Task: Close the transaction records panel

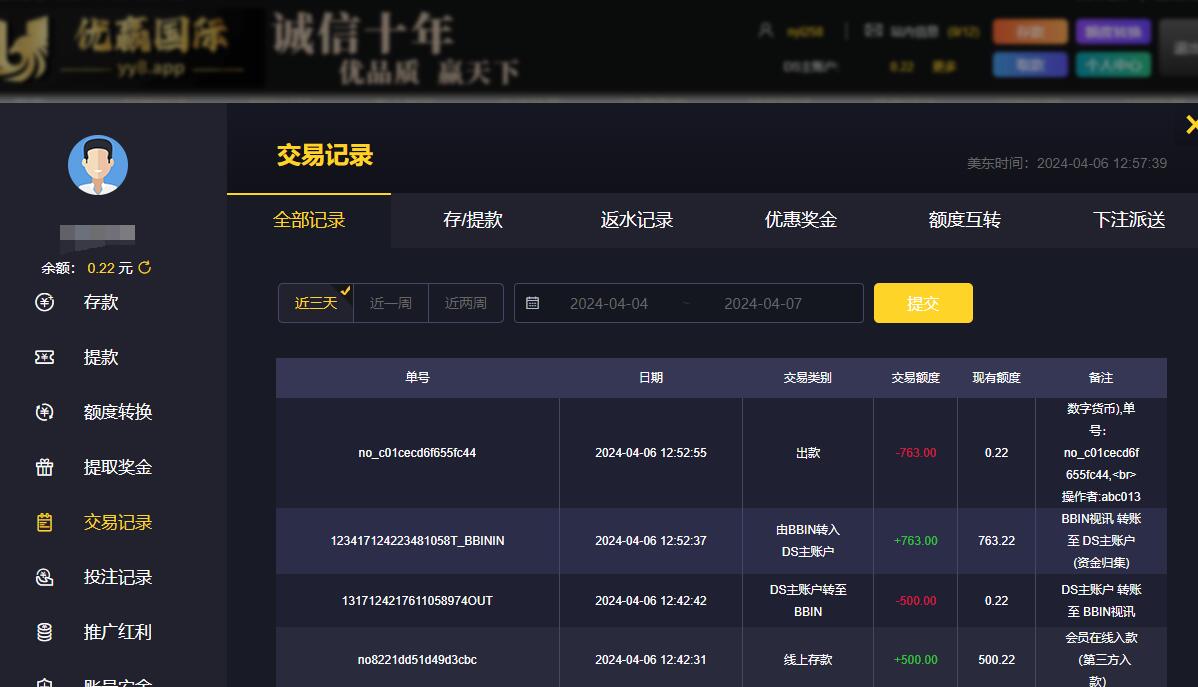Action: coord(1190,125)
